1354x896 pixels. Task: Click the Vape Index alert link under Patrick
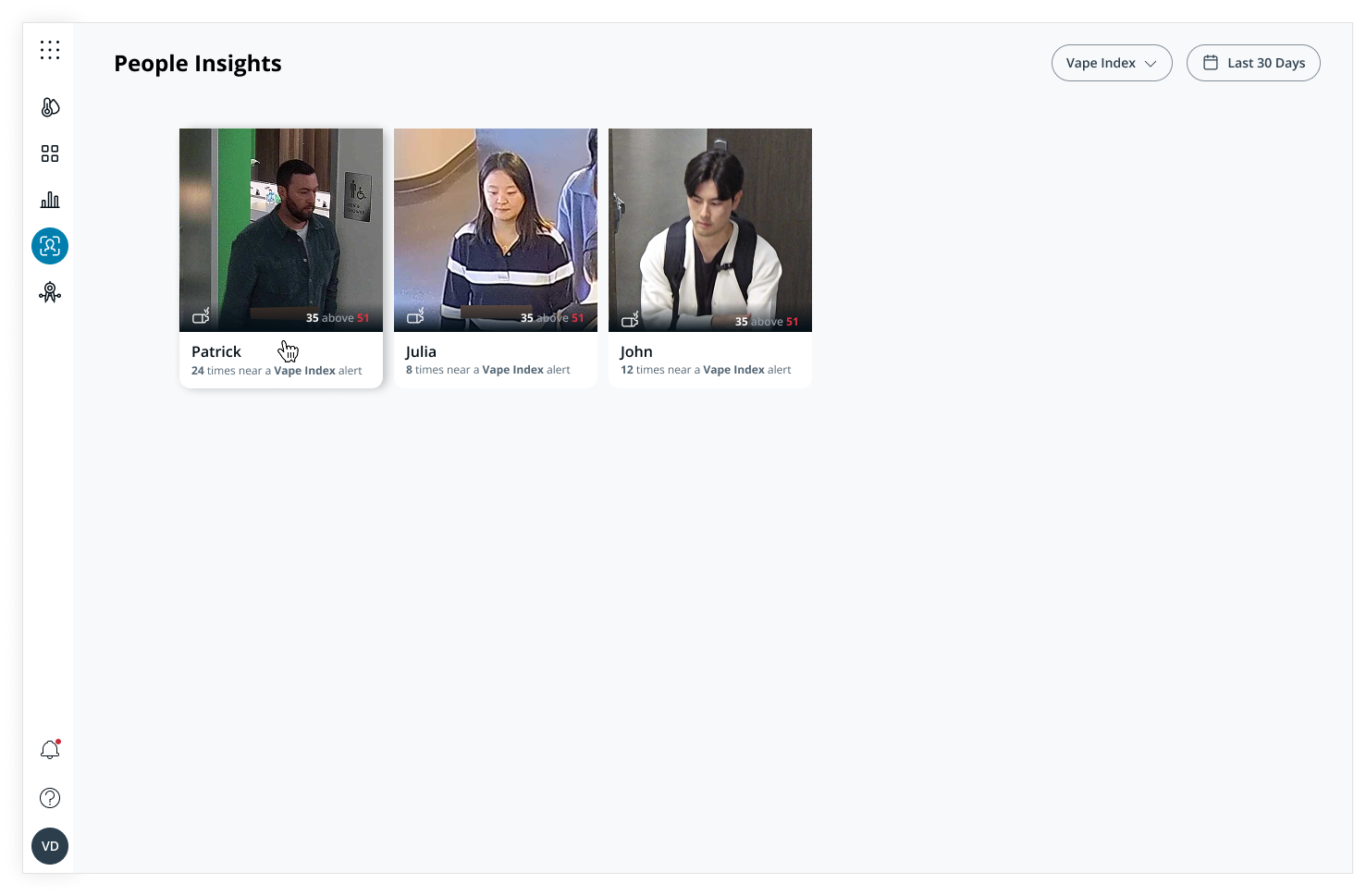tap(304, 370)
